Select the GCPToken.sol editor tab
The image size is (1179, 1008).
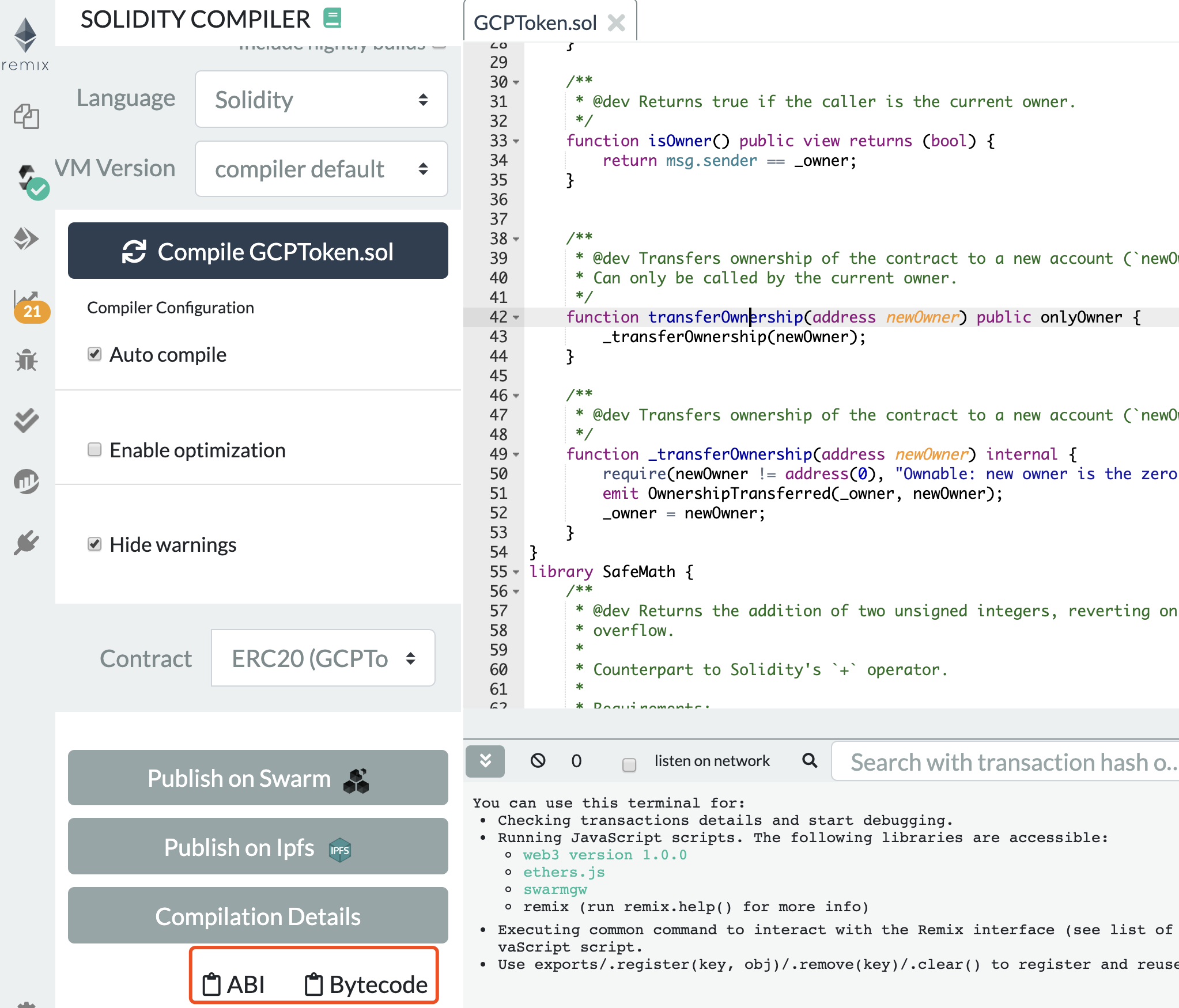pos(535,23)
